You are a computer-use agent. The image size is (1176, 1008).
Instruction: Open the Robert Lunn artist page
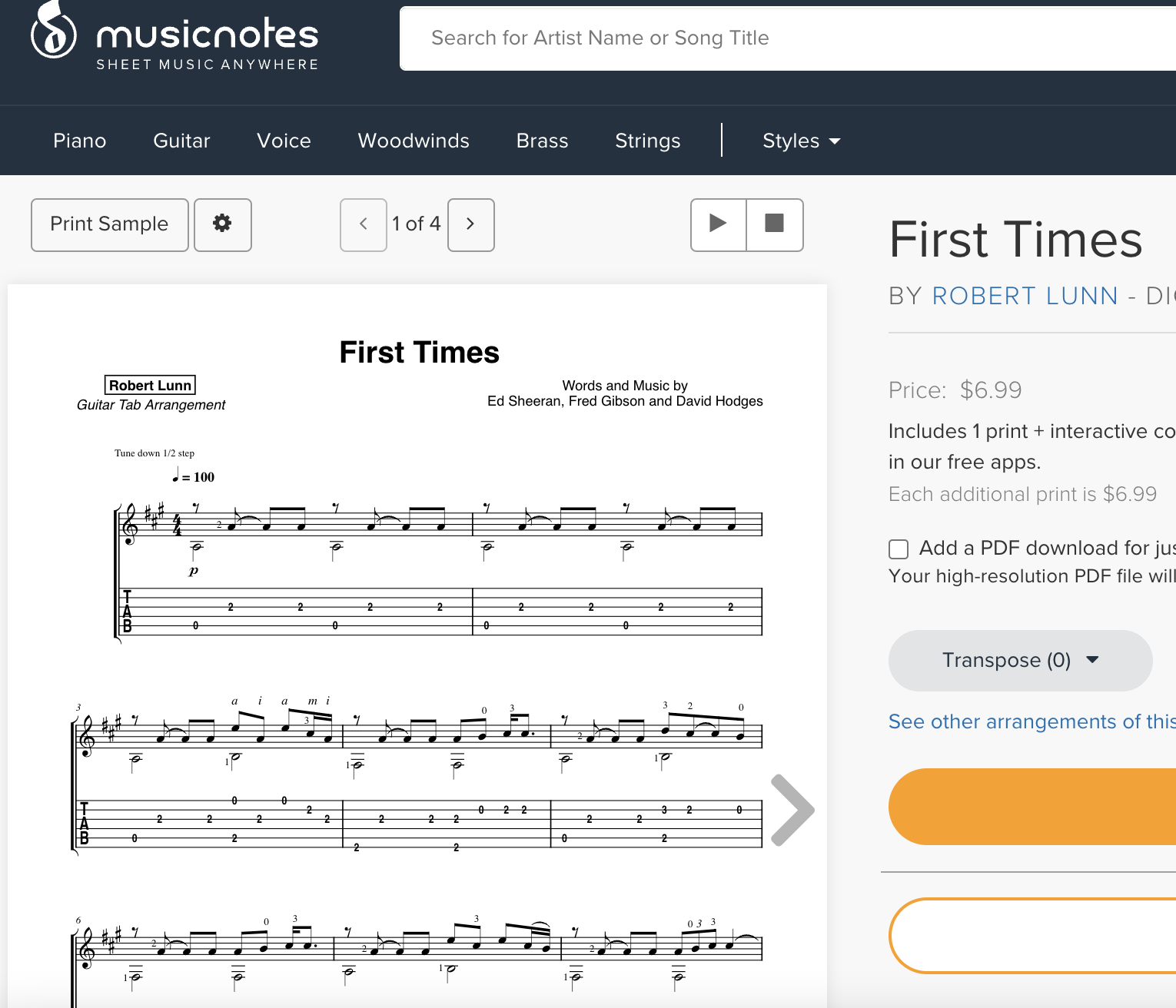click(x=1025, y=296)
